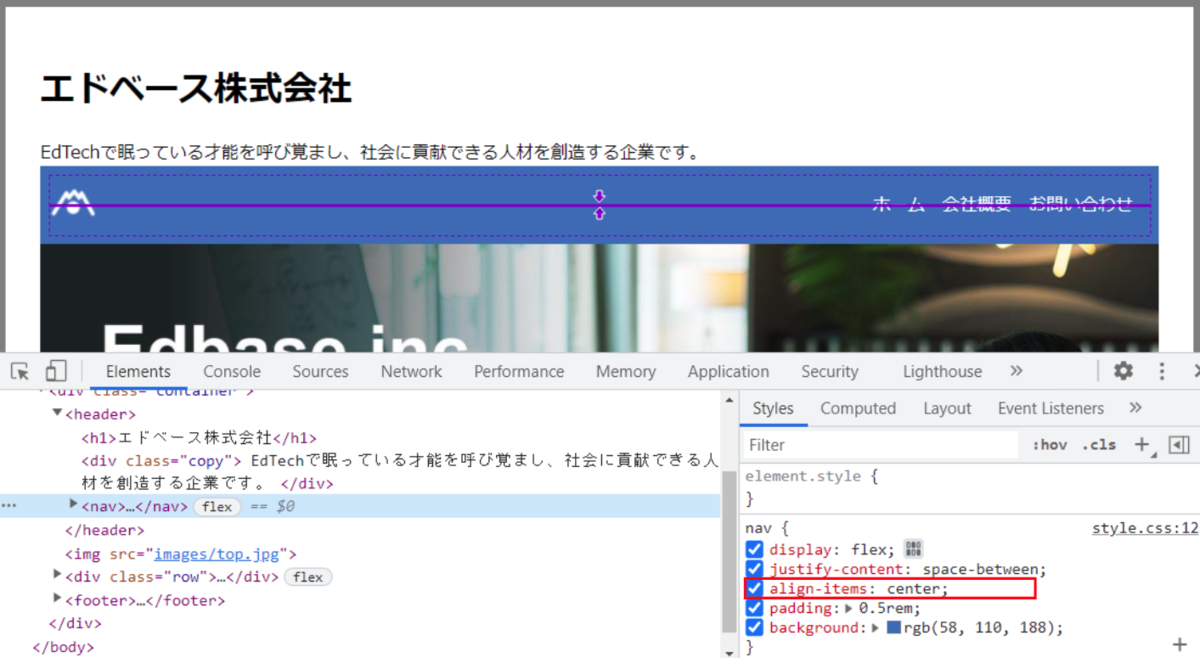Open the Performance tab
This screenshot has height=658, width=1200.
click(519, 371)
